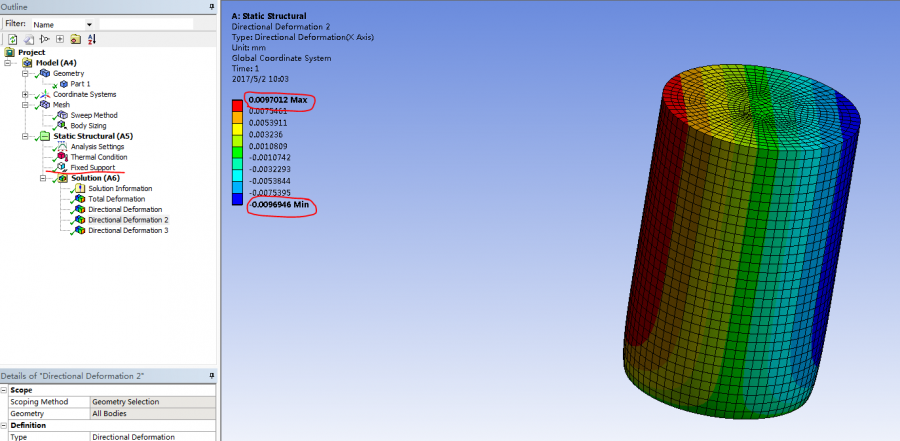
Task: Select the Solution Information icon
Action: (x=80, y=188)
